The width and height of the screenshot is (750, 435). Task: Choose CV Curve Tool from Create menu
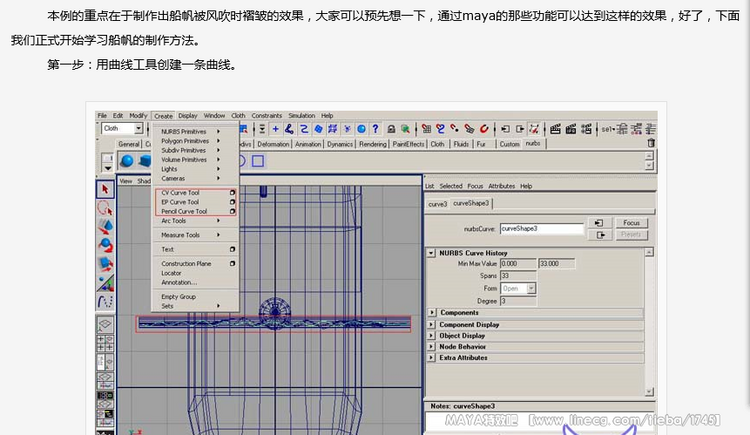tap(181, 193)
